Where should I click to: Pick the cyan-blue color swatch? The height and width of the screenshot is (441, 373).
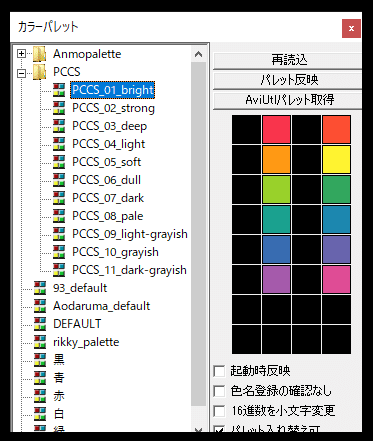pos(336,219)
